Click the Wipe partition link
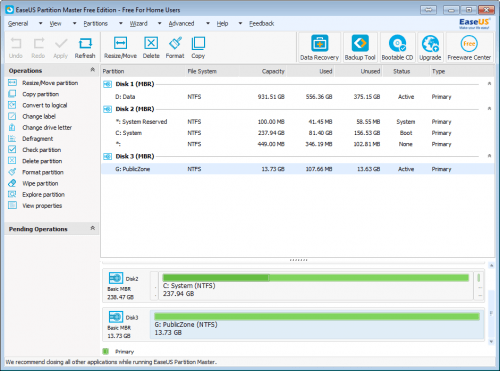Viewport: 500px width, 371px height. tap(40, 183)
